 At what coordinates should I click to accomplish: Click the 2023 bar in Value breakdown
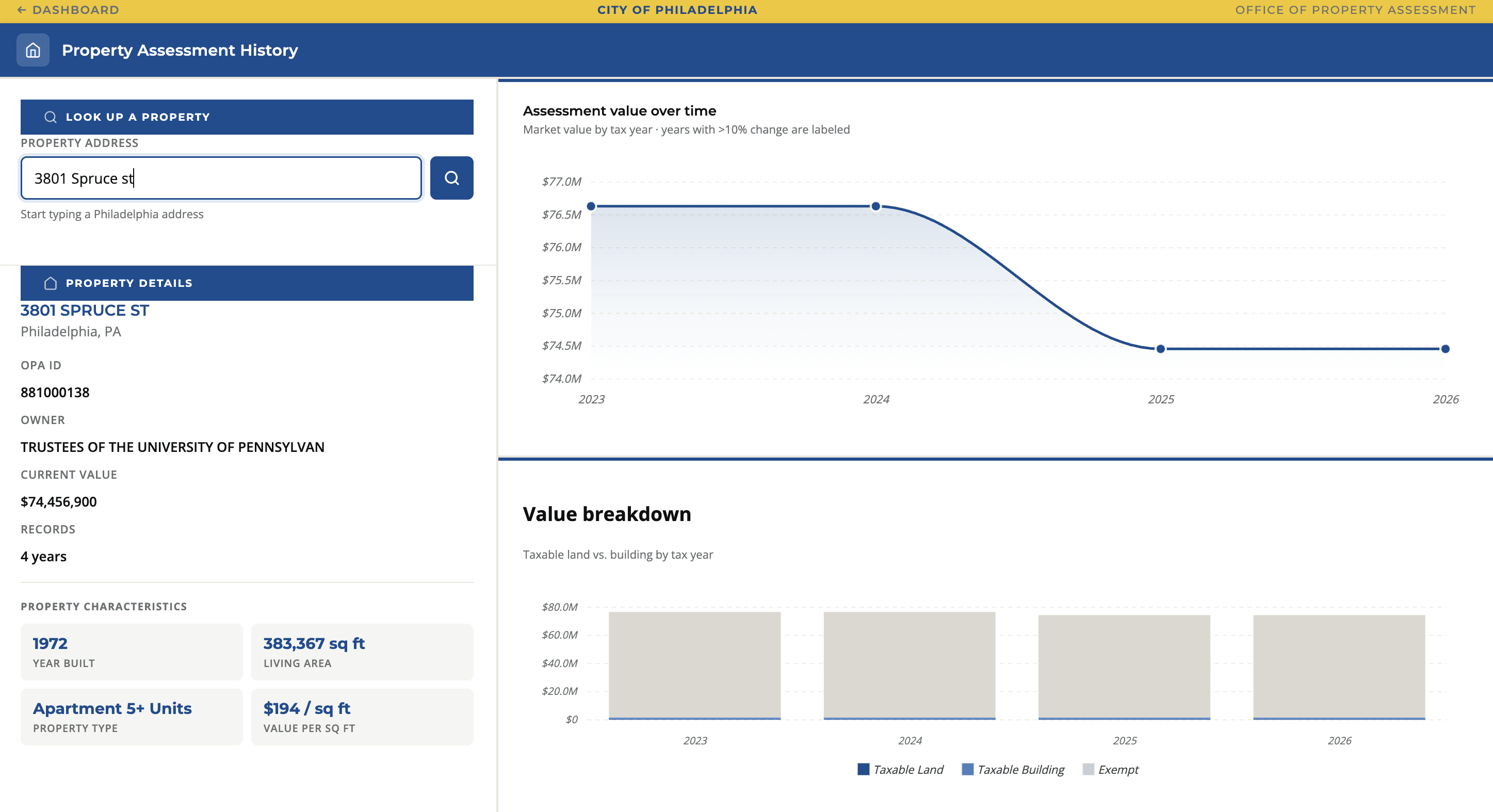[x=694, y=665]
